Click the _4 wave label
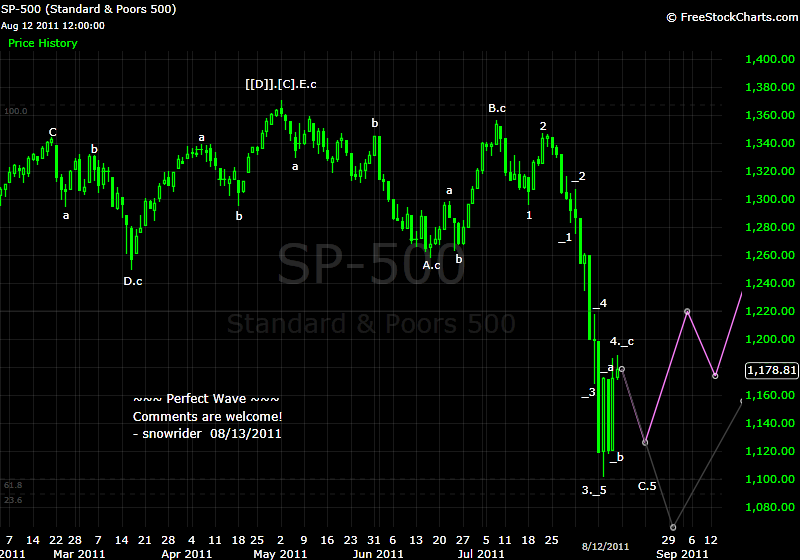The image size is (800, 560). coord(599,303)
